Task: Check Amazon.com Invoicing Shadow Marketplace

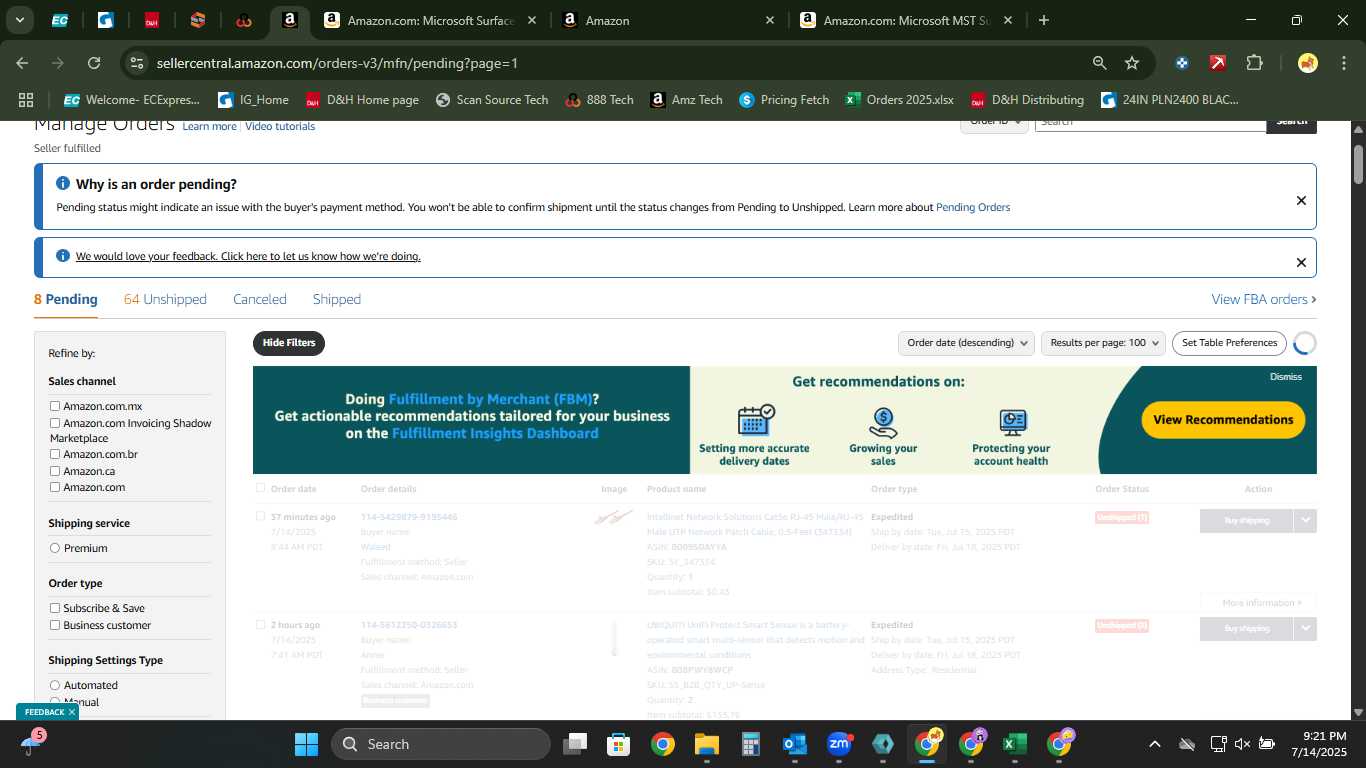Action: (x=55, y=423)
